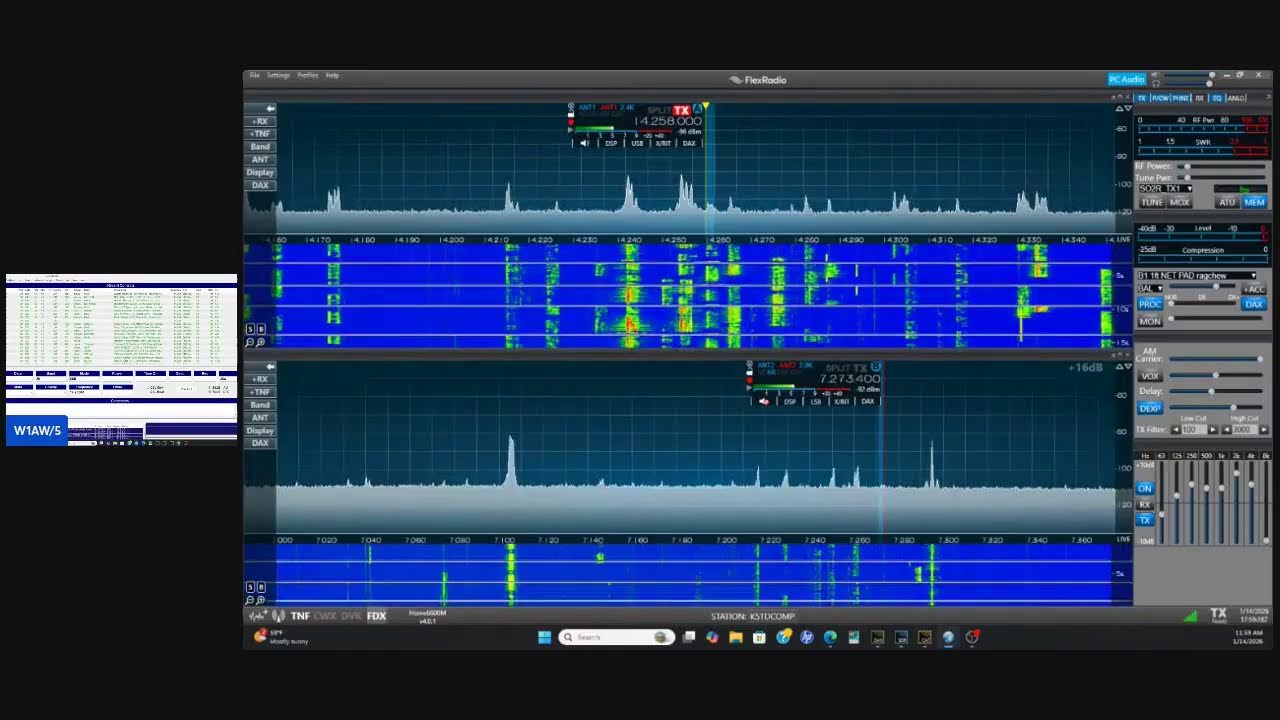Click +TNF on the lower panadapter

[x=260, y=392]
